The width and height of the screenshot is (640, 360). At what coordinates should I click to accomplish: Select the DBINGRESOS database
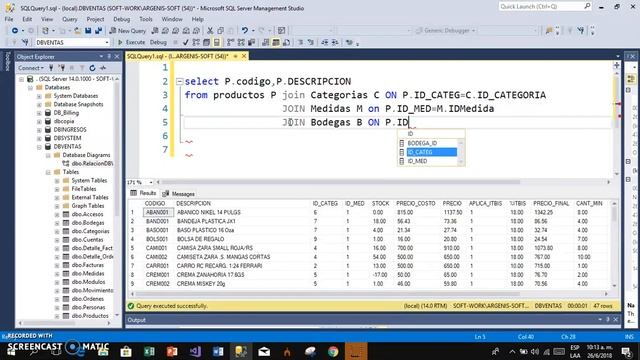click(70, 130)
